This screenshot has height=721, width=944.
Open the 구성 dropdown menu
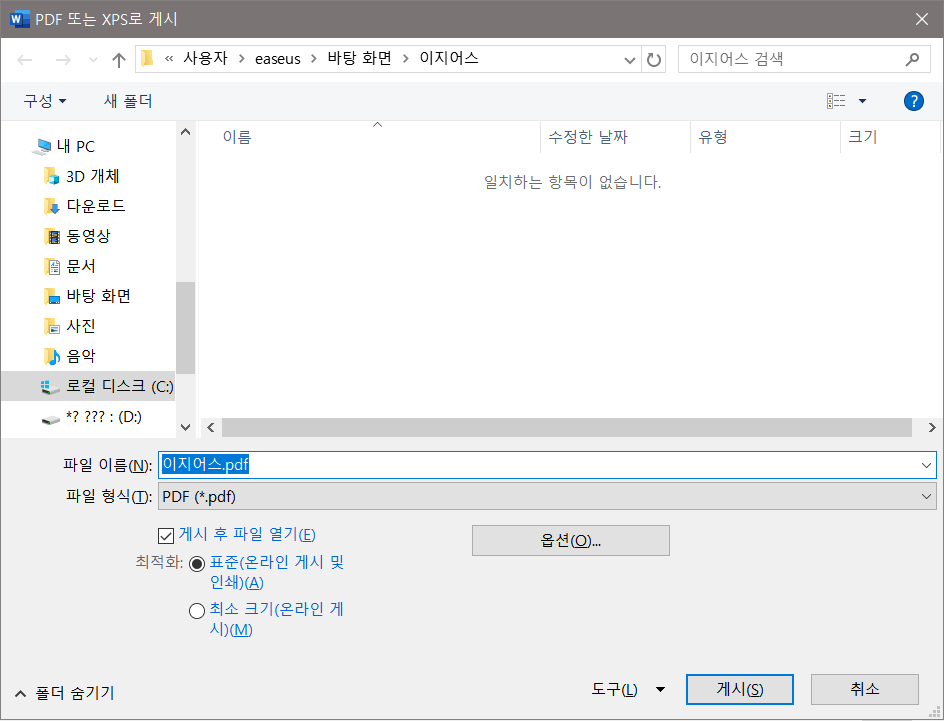click(45, 101)
